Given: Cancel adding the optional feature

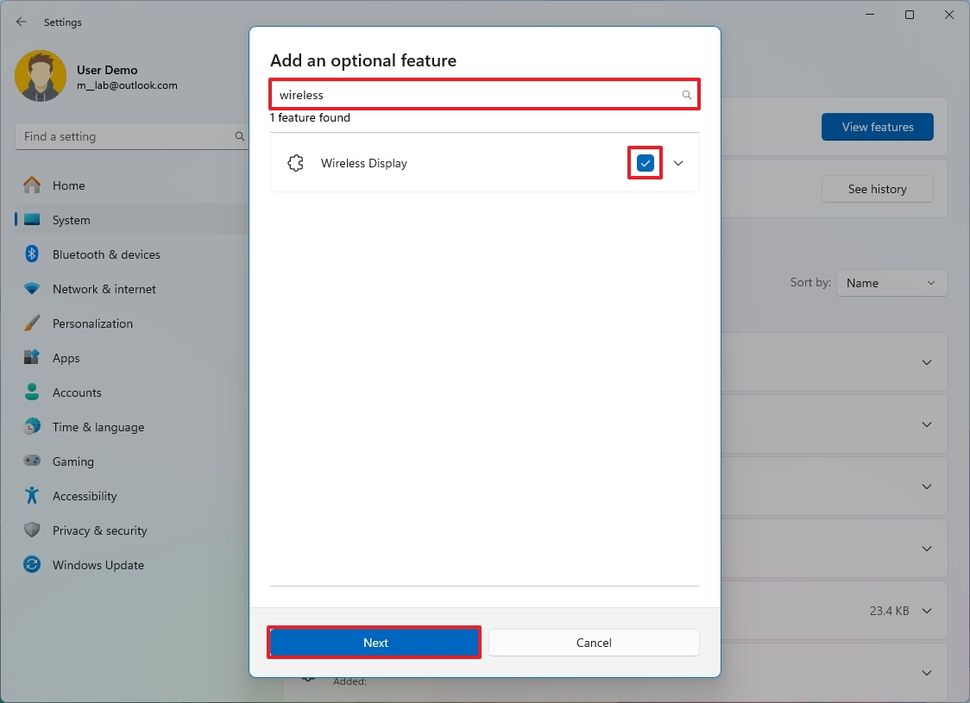Looking at the screenshot, I should coord(593,642).
